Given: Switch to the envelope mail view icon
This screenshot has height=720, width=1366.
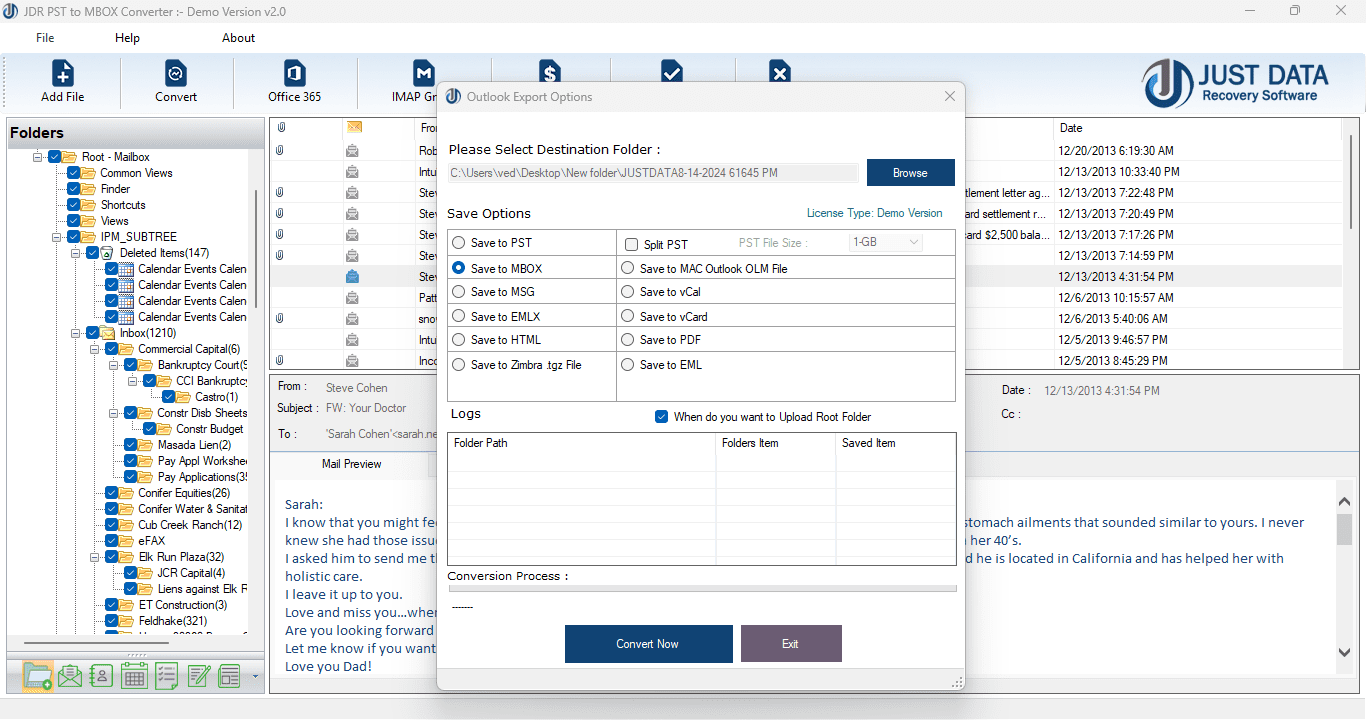Looking at the screenshot, I should tap(69, 676).
